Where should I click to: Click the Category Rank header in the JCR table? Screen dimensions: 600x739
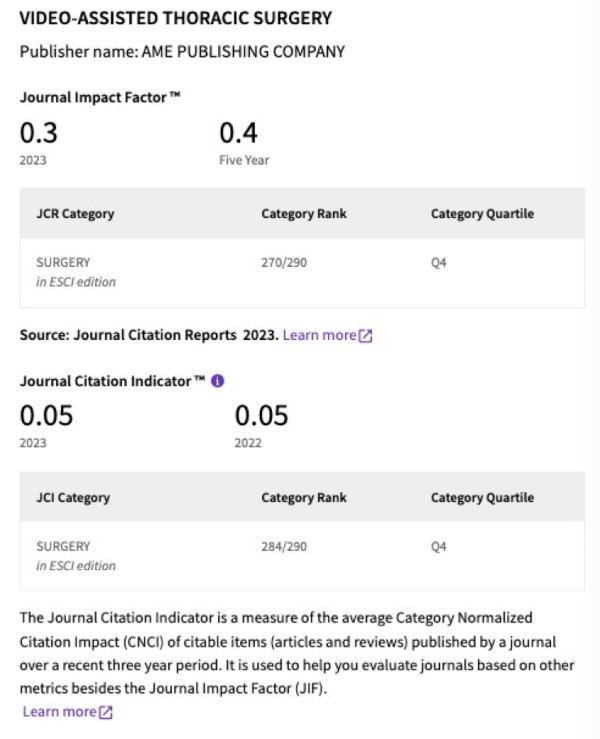point(304,214)
